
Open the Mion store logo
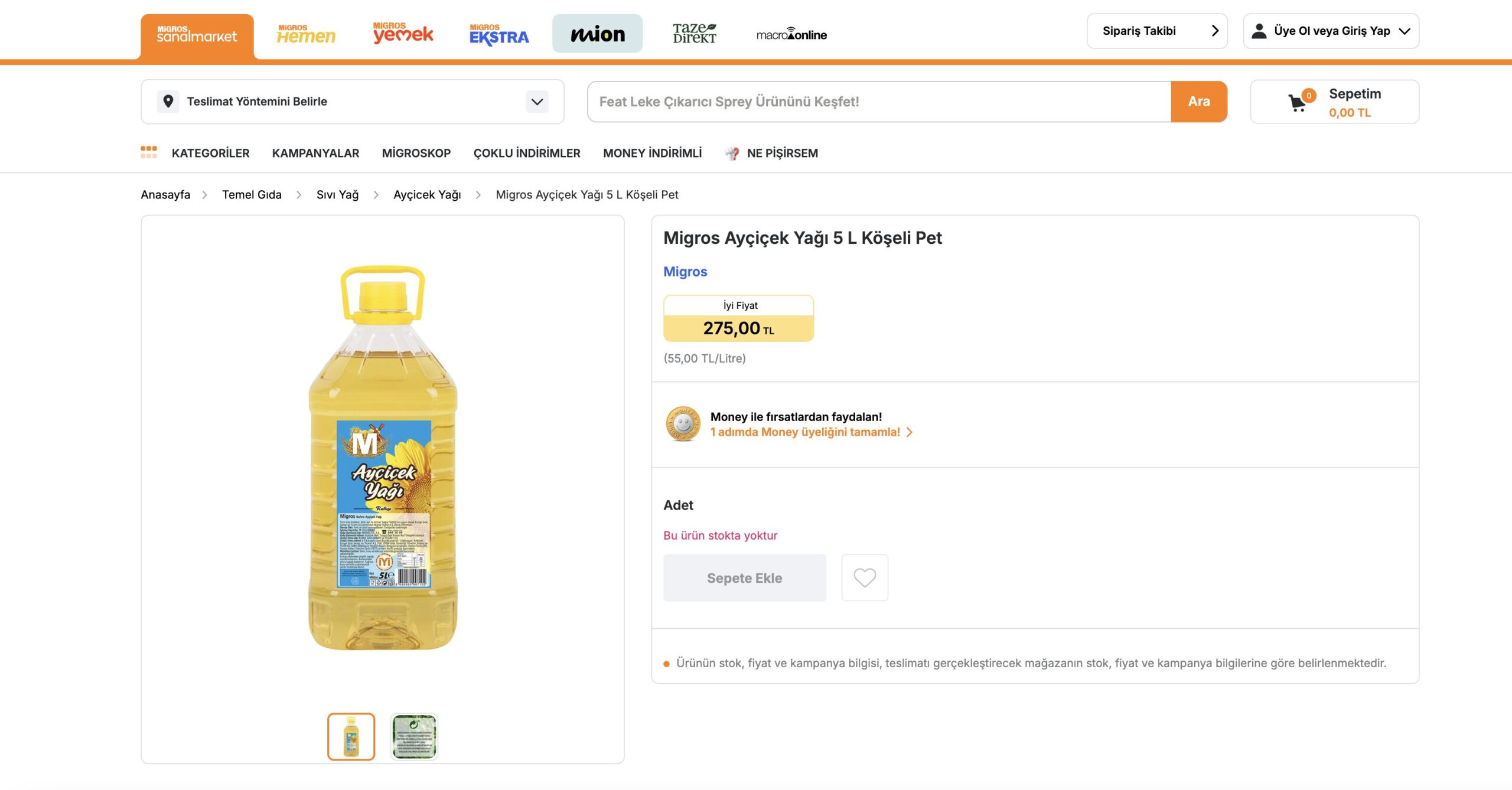tap(597, 34)
